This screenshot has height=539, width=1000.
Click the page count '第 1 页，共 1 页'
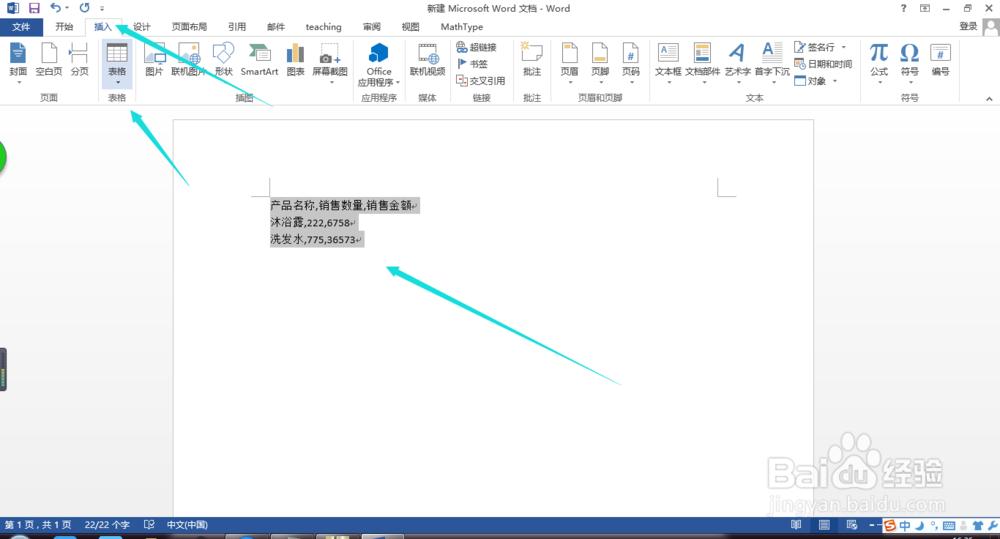[x=38, y=524]
